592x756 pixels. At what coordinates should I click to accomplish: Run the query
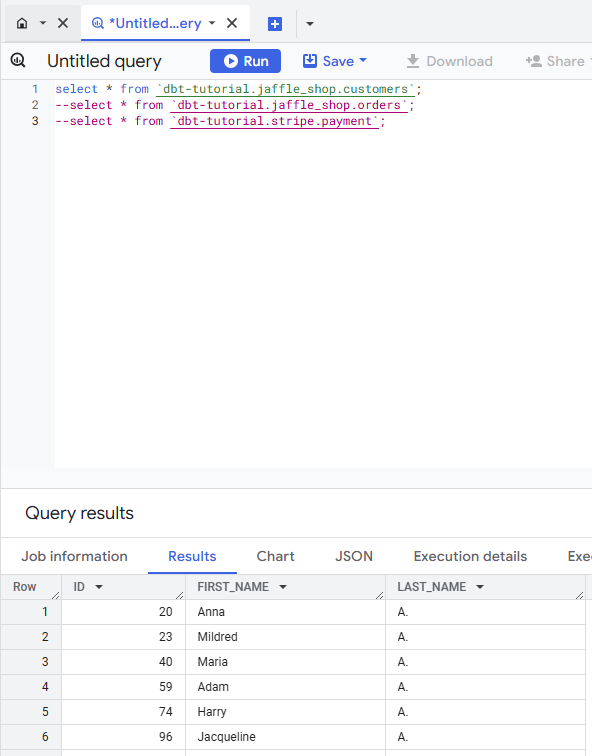click(x=245, y=61)
